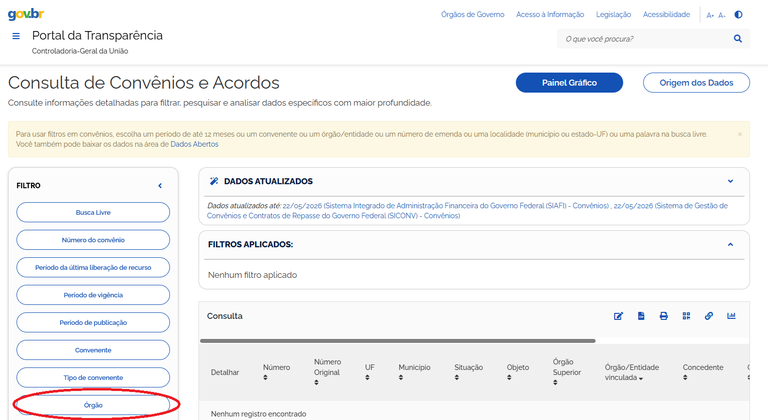The width and height of the screenshot is (768, 420).
Task: Open the Período de vigência filter
Action: [93, 295]
